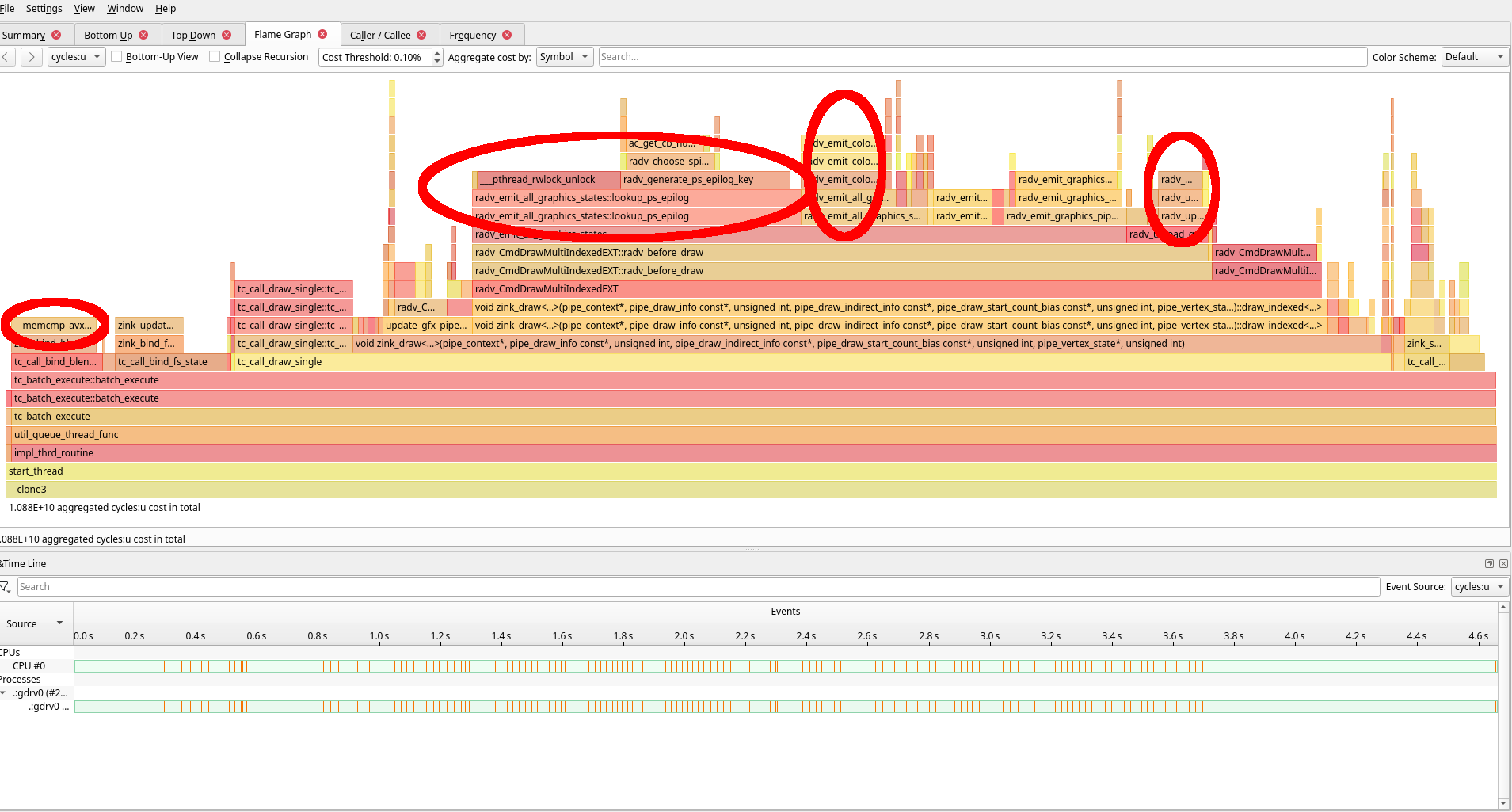Screen dimensions: 1512x812
Task: Close the Time Line dock panel
Action: tap(1503, 564)
